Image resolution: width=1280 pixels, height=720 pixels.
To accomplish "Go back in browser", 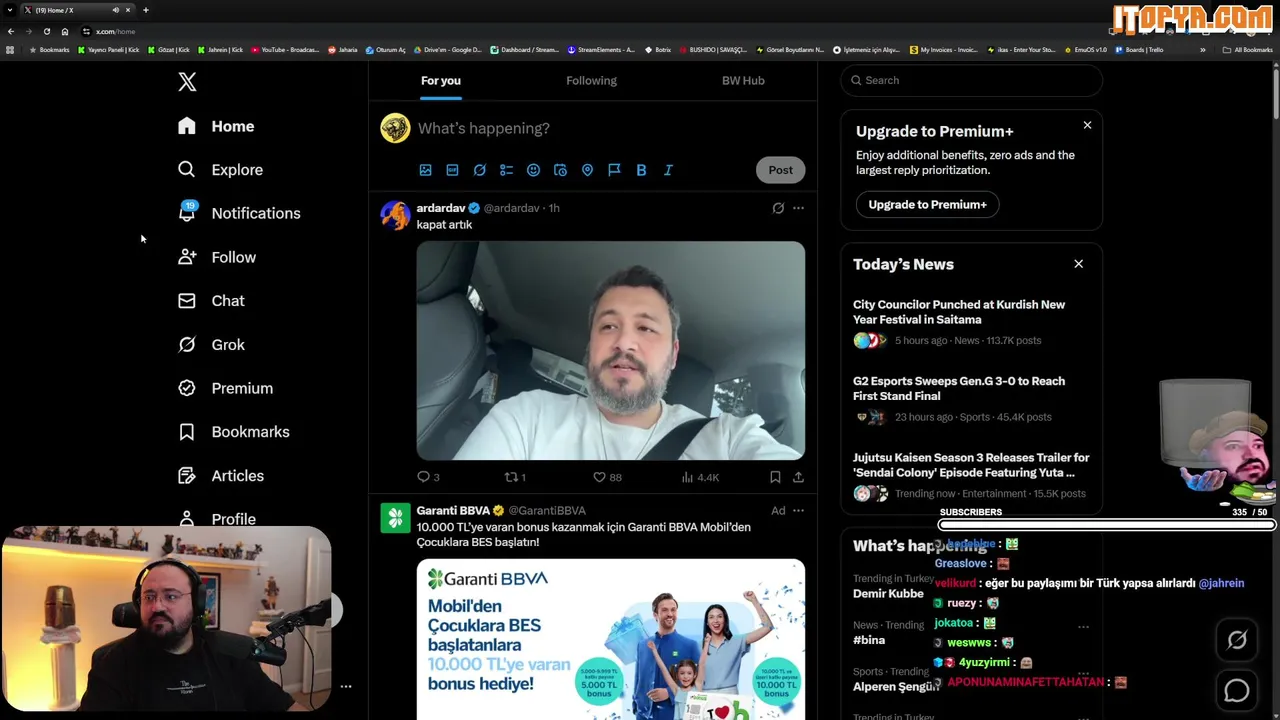I will (11, 31).
